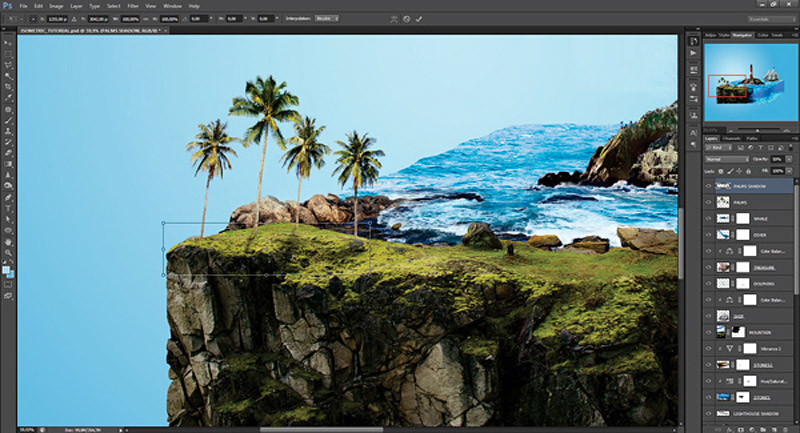Switch to warp mode icon

click(394, 19)
